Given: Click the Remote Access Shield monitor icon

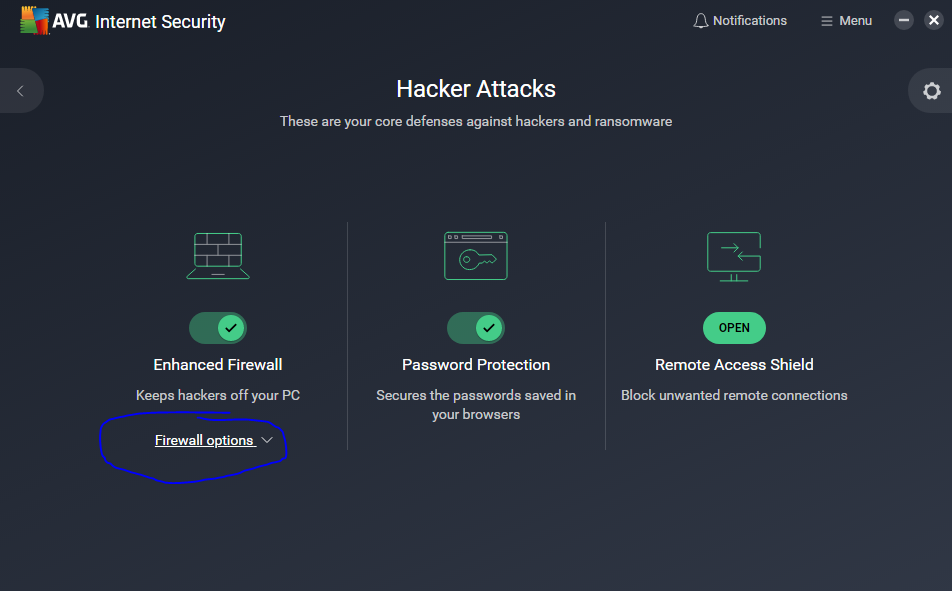Looking at the screenshot, I should (734, 256).
